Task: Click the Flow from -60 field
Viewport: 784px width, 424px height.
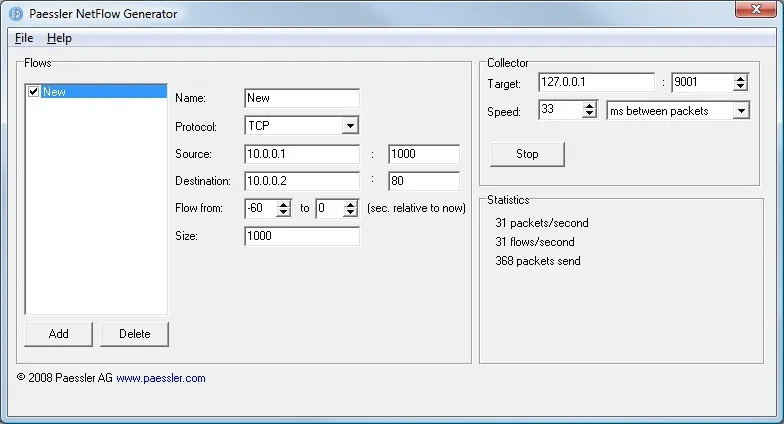Action: pyautogui.click(x=261, y=208)
